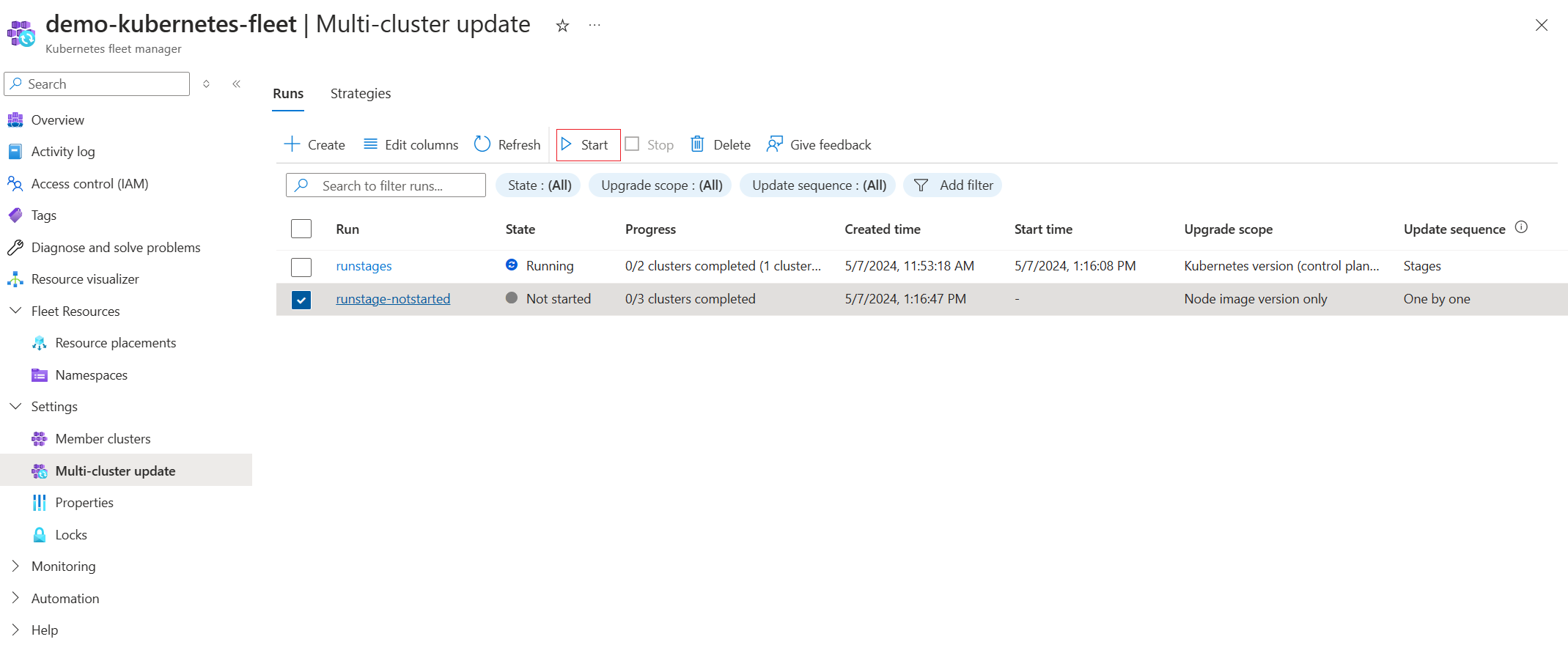Open Give feedback from toolbar
The height and width of the screenshot is (653, 1568).
(819, 144)
